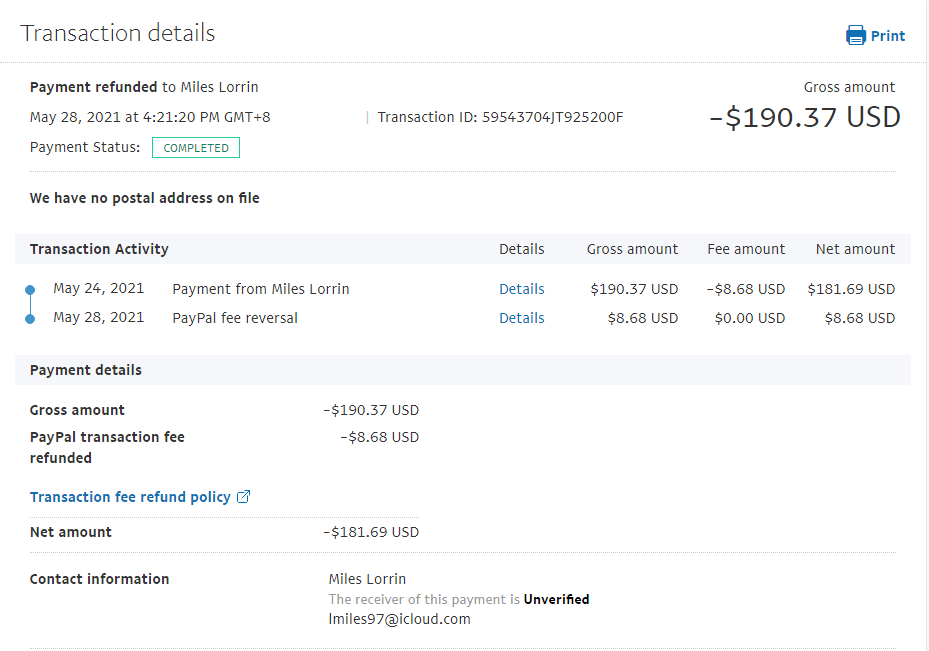Click the large -$190.37 USD gross amount

coord(805,117)
